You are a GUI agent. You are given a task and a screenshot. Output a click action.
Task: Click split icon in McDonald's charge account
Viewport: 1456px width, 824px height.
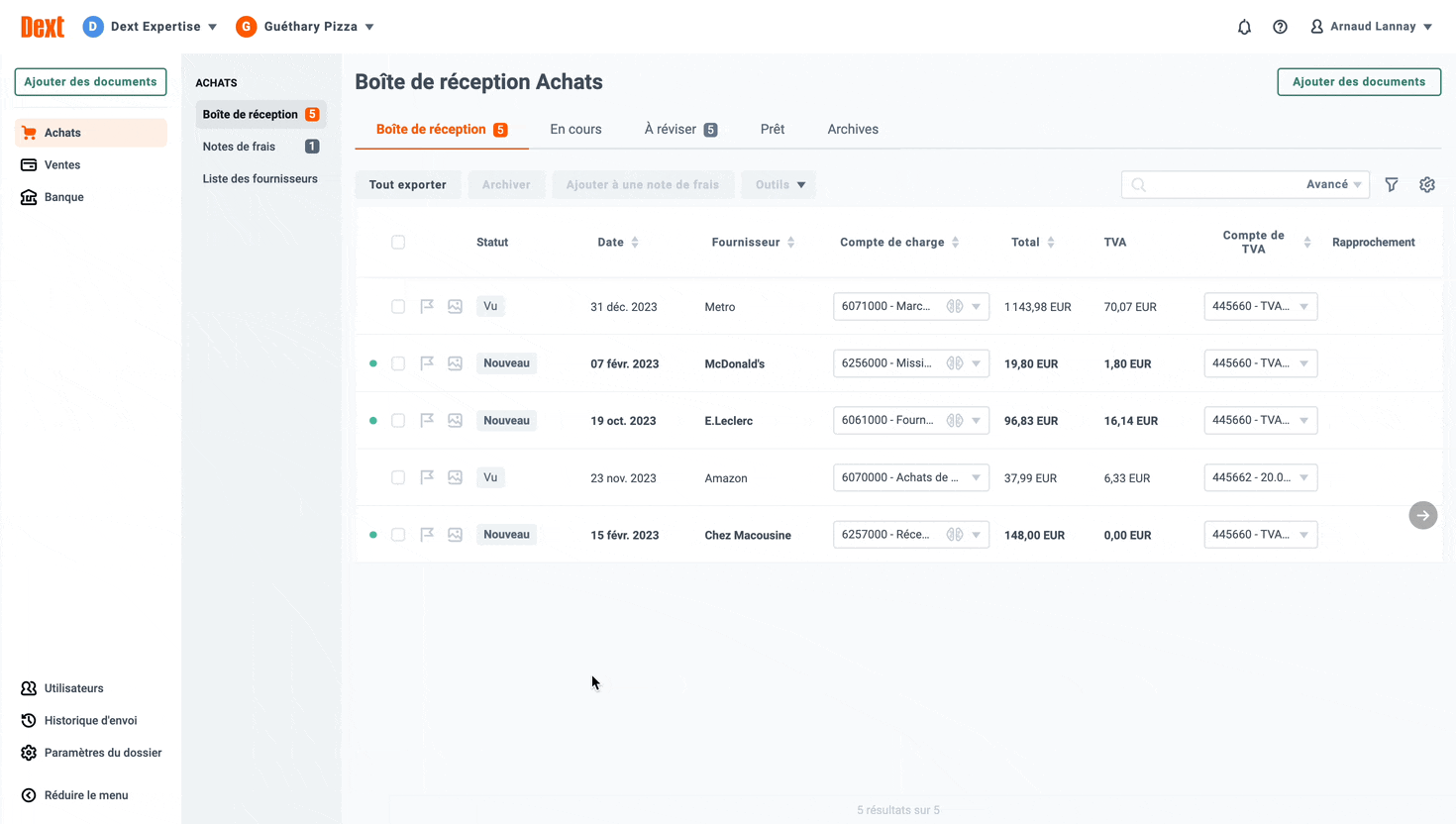pyautogui.click(x=954, y=363)
